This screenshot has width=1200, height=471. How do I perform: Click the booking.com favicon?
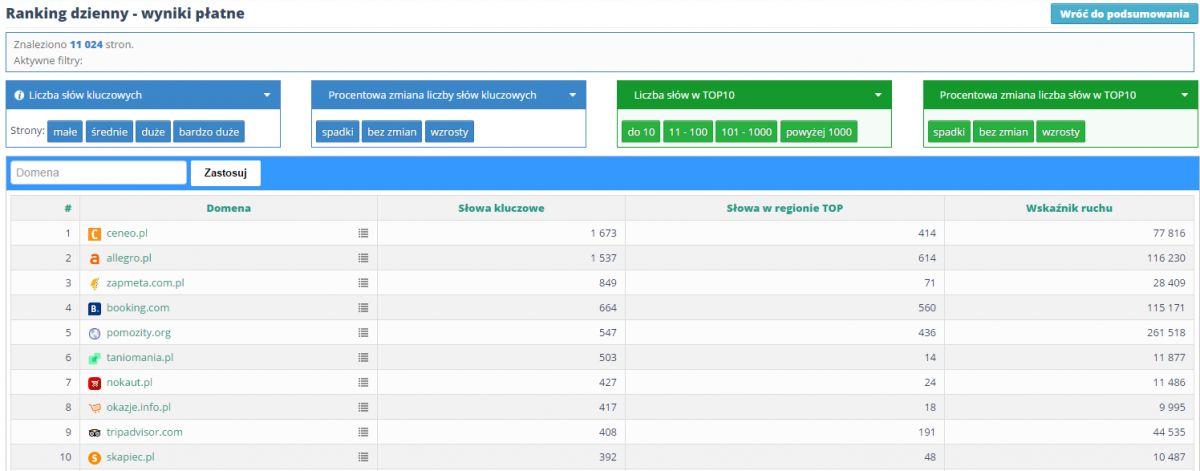(95, 308)
